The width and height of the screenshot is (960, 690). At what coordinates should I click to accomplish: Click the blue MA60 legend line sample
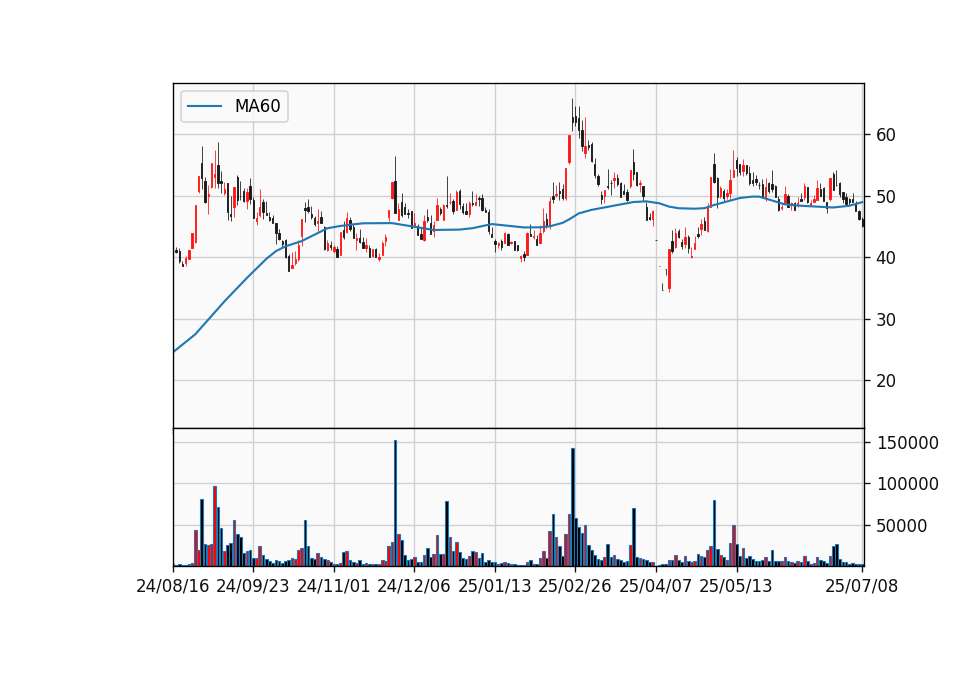(204, 106)
